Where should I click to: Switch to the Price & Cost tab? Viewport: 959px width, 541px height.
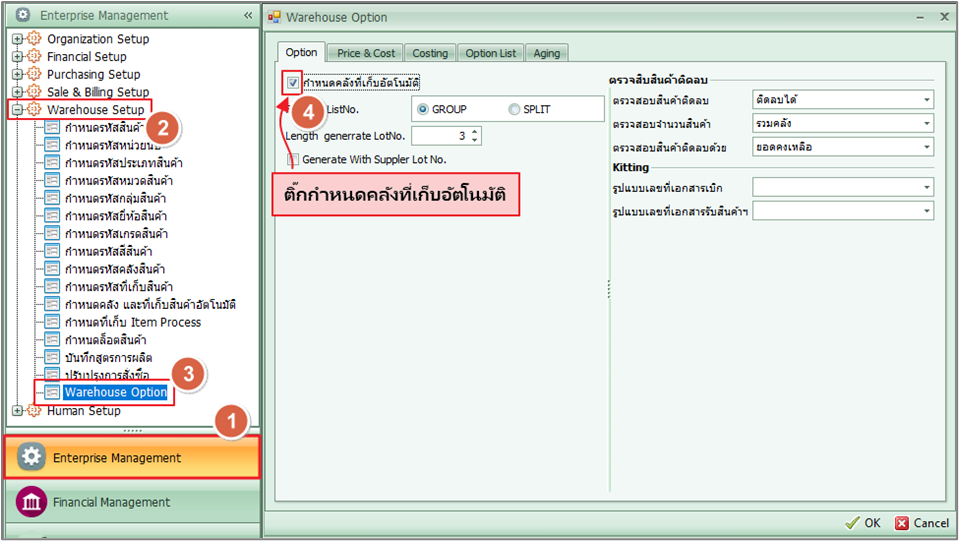366,53
